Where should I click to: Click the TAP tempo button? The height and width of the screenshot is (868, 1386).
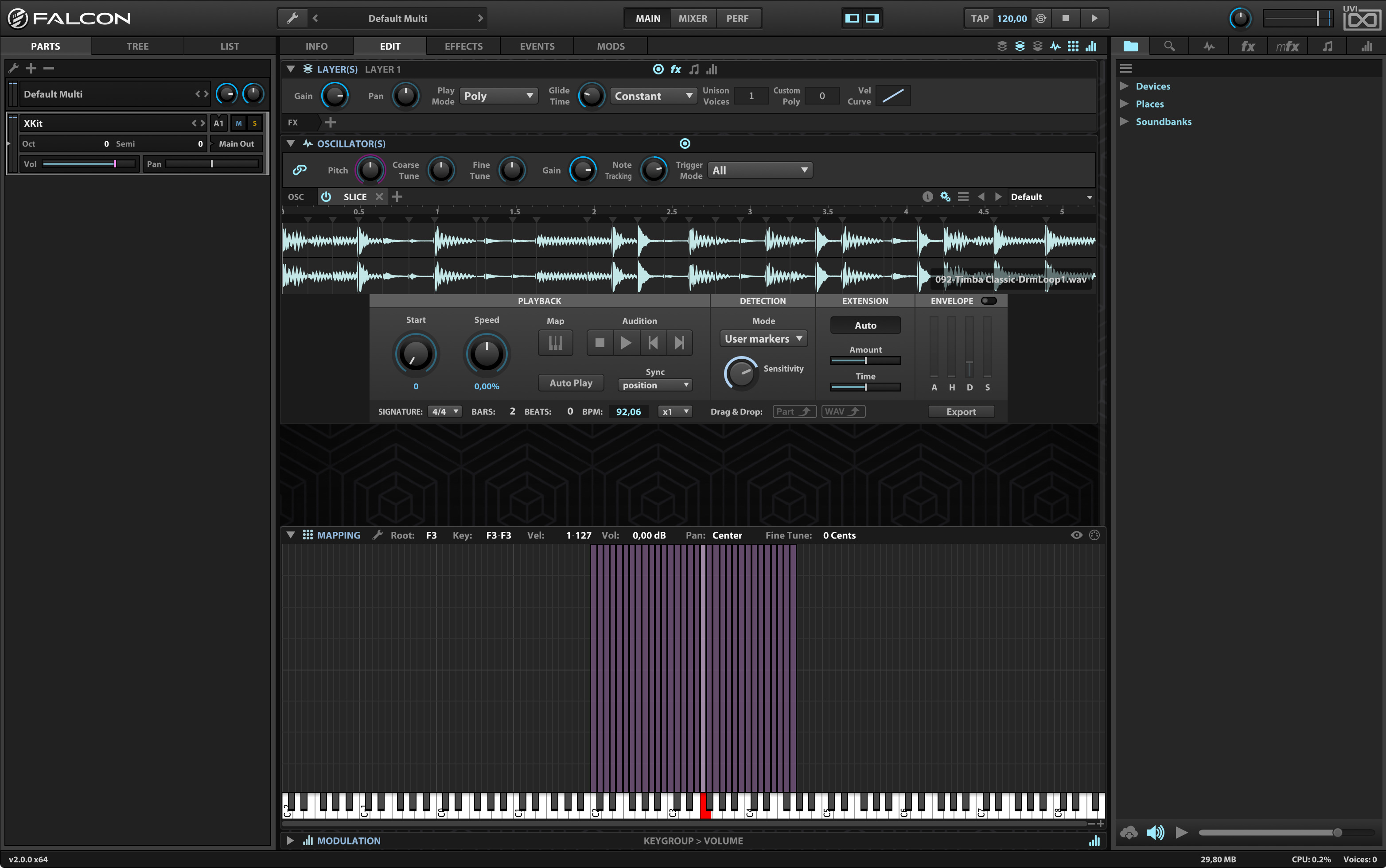tap(980, 18)
